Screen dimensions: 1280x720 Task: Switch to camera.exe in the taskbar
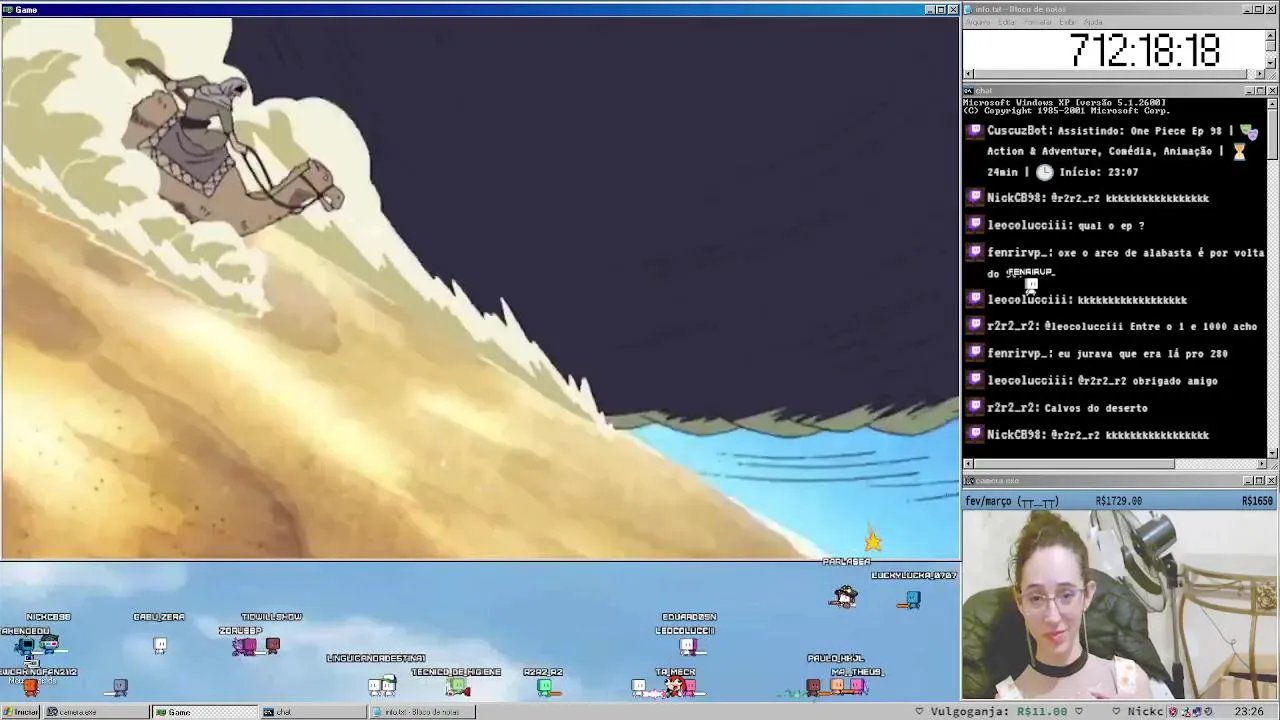point(95,712)
